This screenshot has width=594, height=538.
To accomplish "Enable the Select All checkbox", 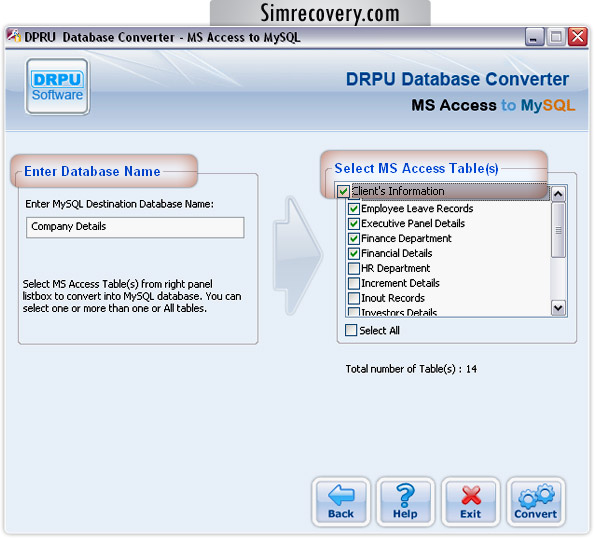I will (351, 330).
